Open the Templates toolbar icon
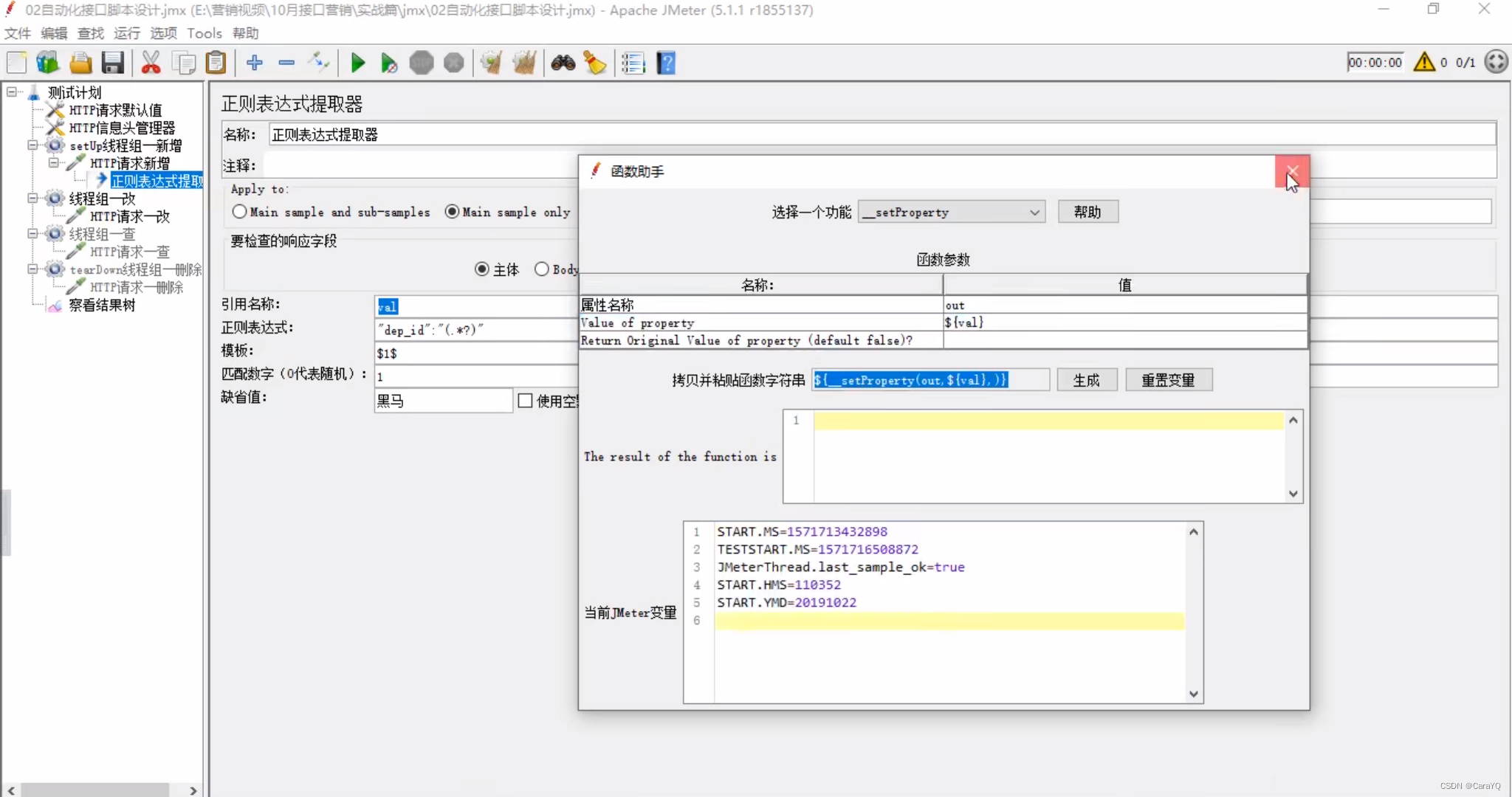 pos(48,63)
